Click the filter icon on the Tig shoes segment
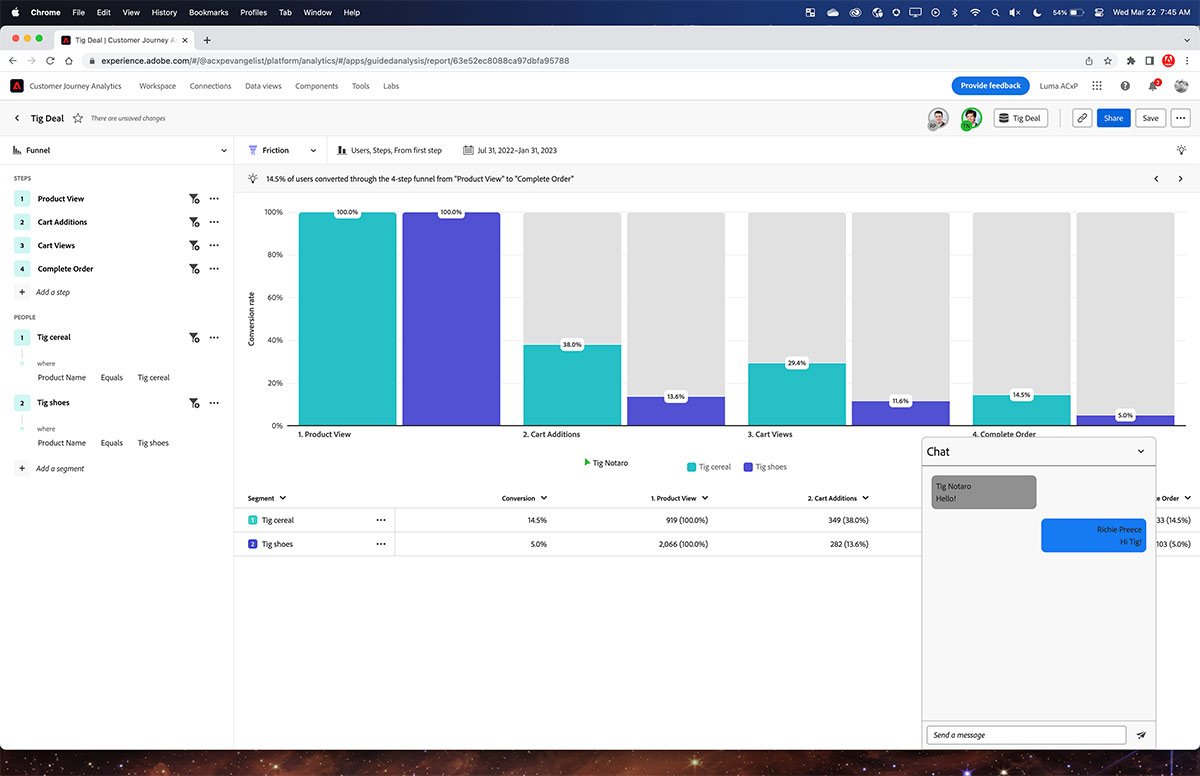1200x776 pixels. (x=195, y=403)
